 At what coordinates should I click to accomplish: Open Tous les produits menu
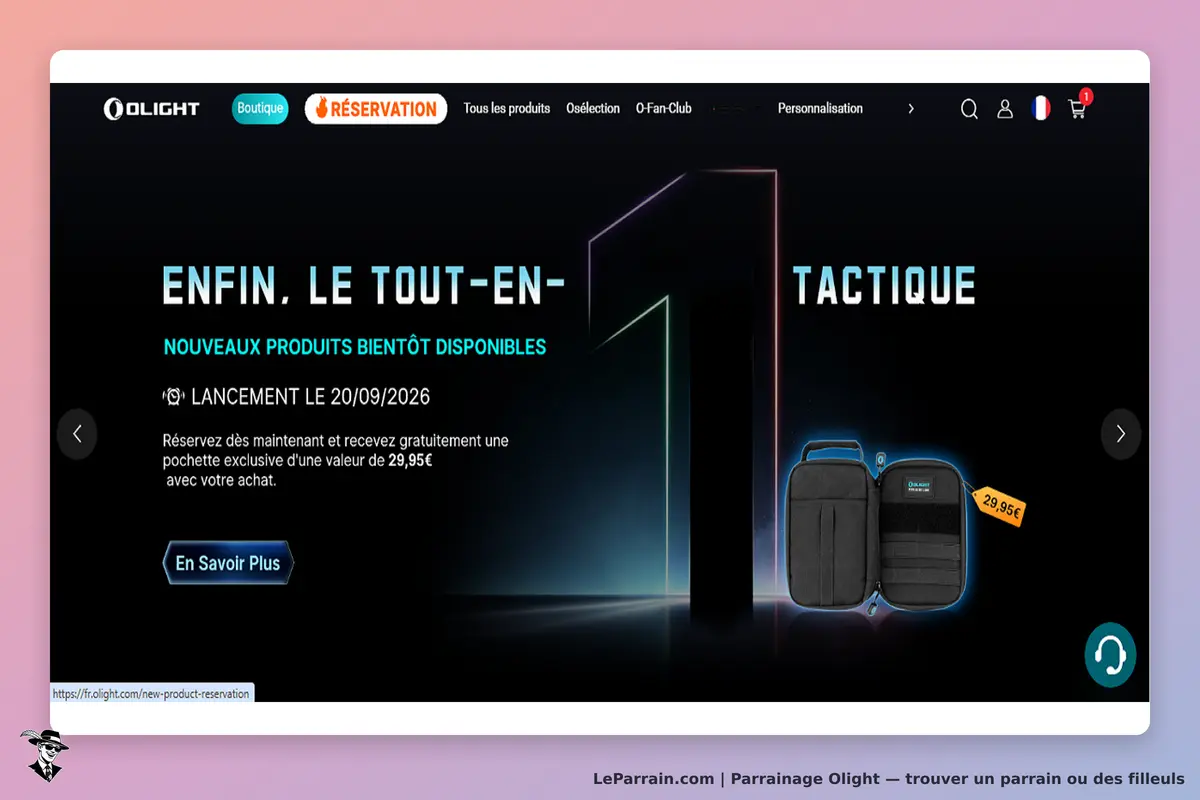click(x=507, y=108)
